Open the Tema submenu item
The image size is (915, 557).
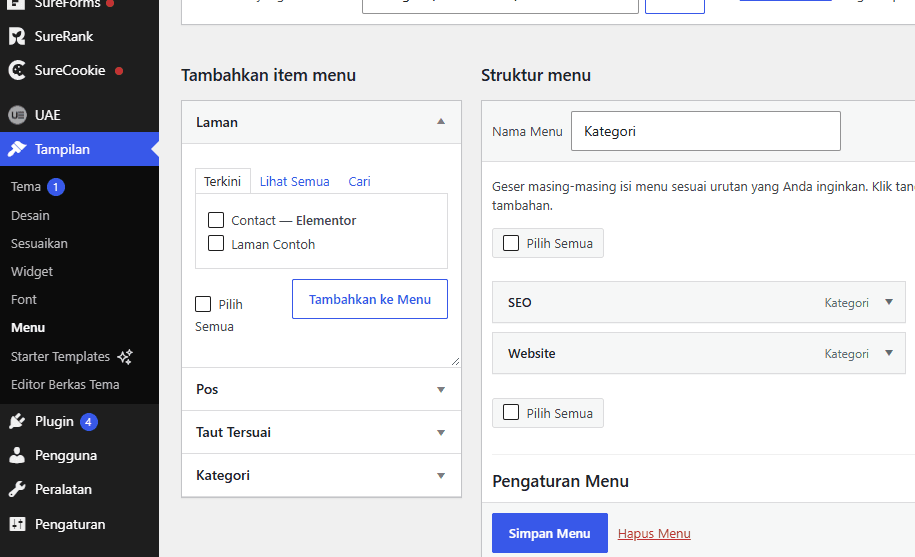[x=26, y=187]
